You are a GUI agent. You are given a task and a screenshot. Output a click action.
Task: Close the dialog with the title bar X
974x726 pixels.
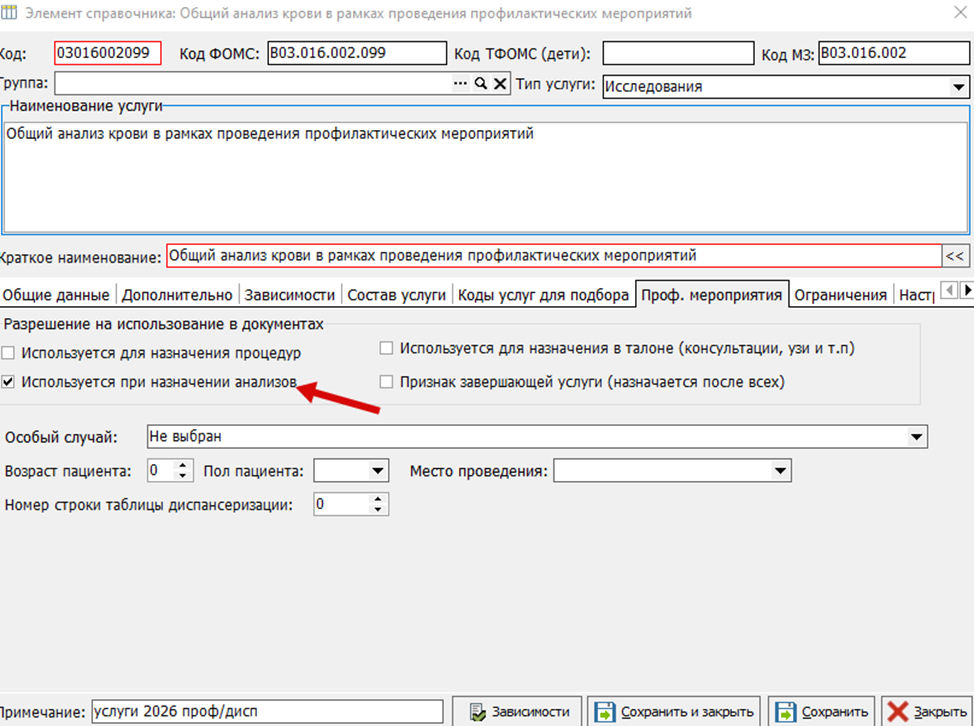pyautogui.click(x=960, y=12)
